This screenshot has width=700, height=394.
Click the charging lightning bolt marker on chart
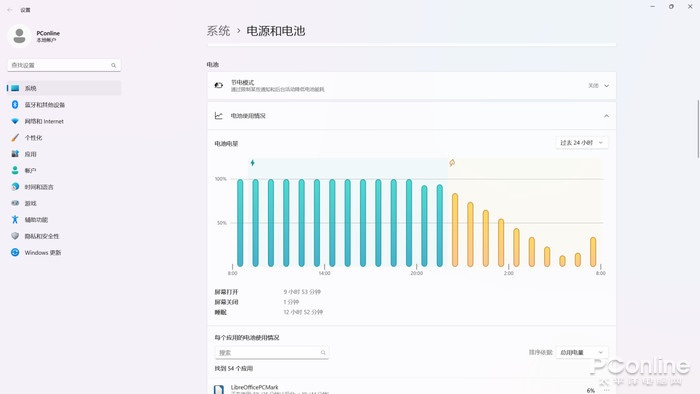253,163
